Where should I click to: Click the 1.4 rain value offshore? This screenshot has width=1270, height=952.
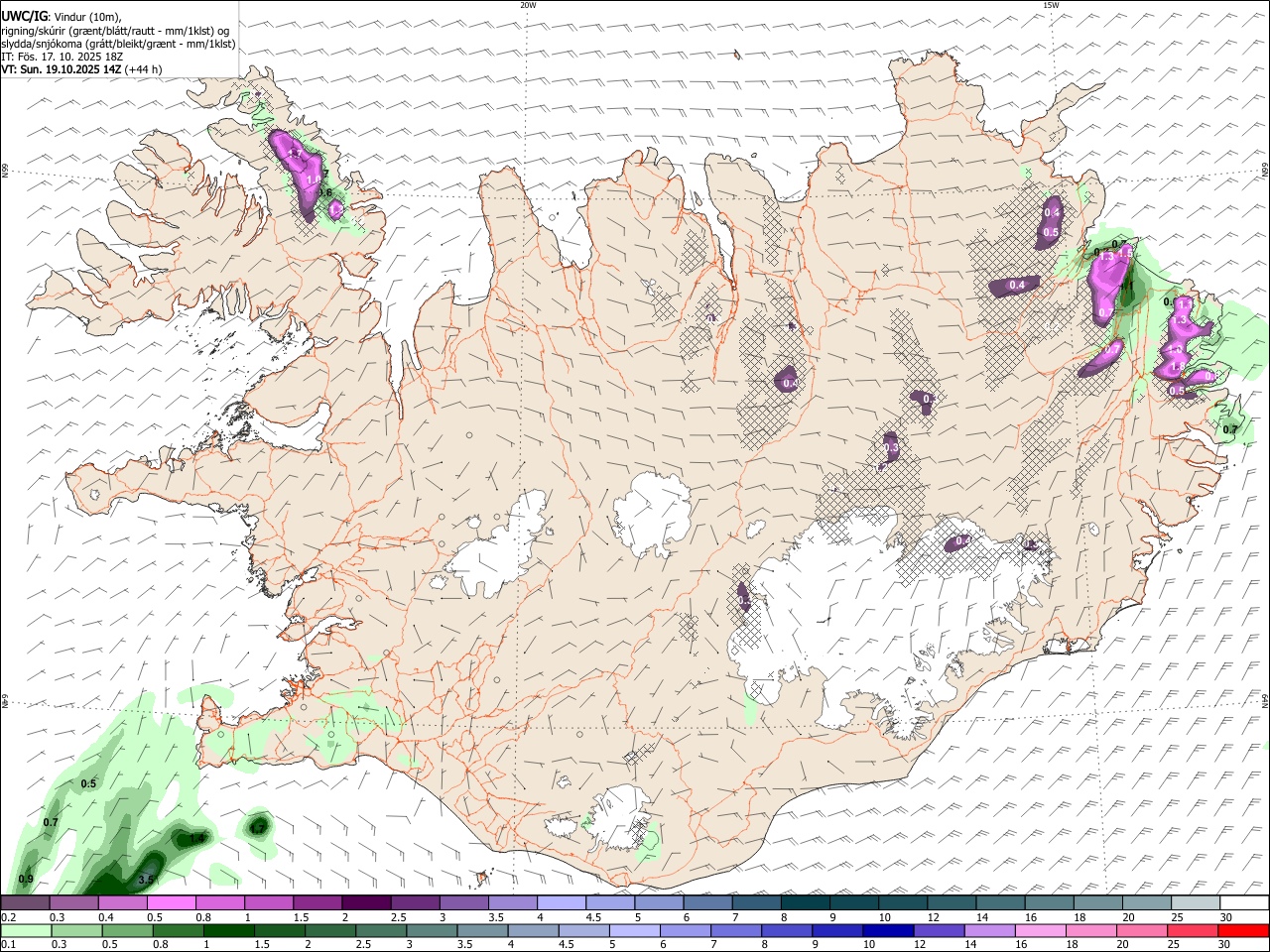196,839
